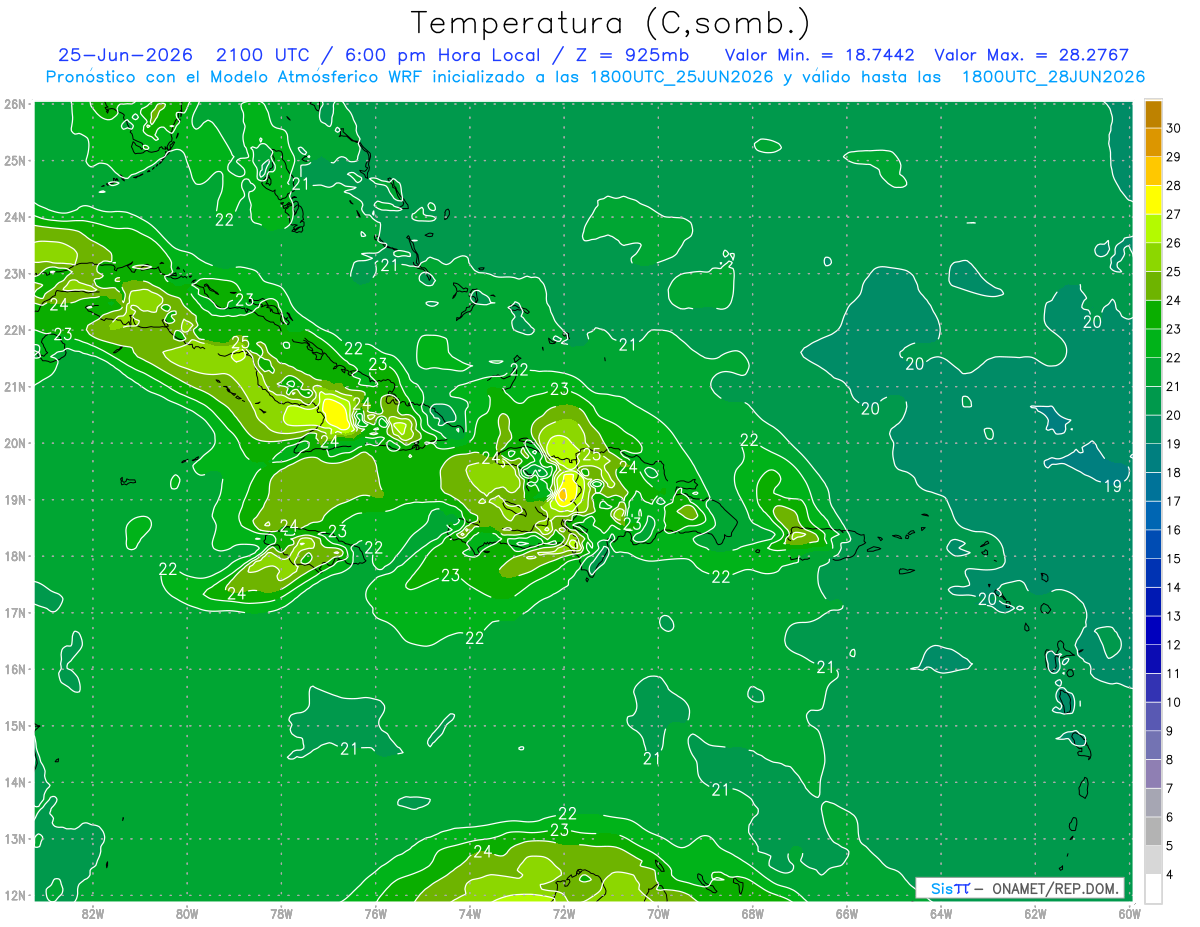
Task: Click the longitude label '60W'
Action: (x=1129, y=914)
